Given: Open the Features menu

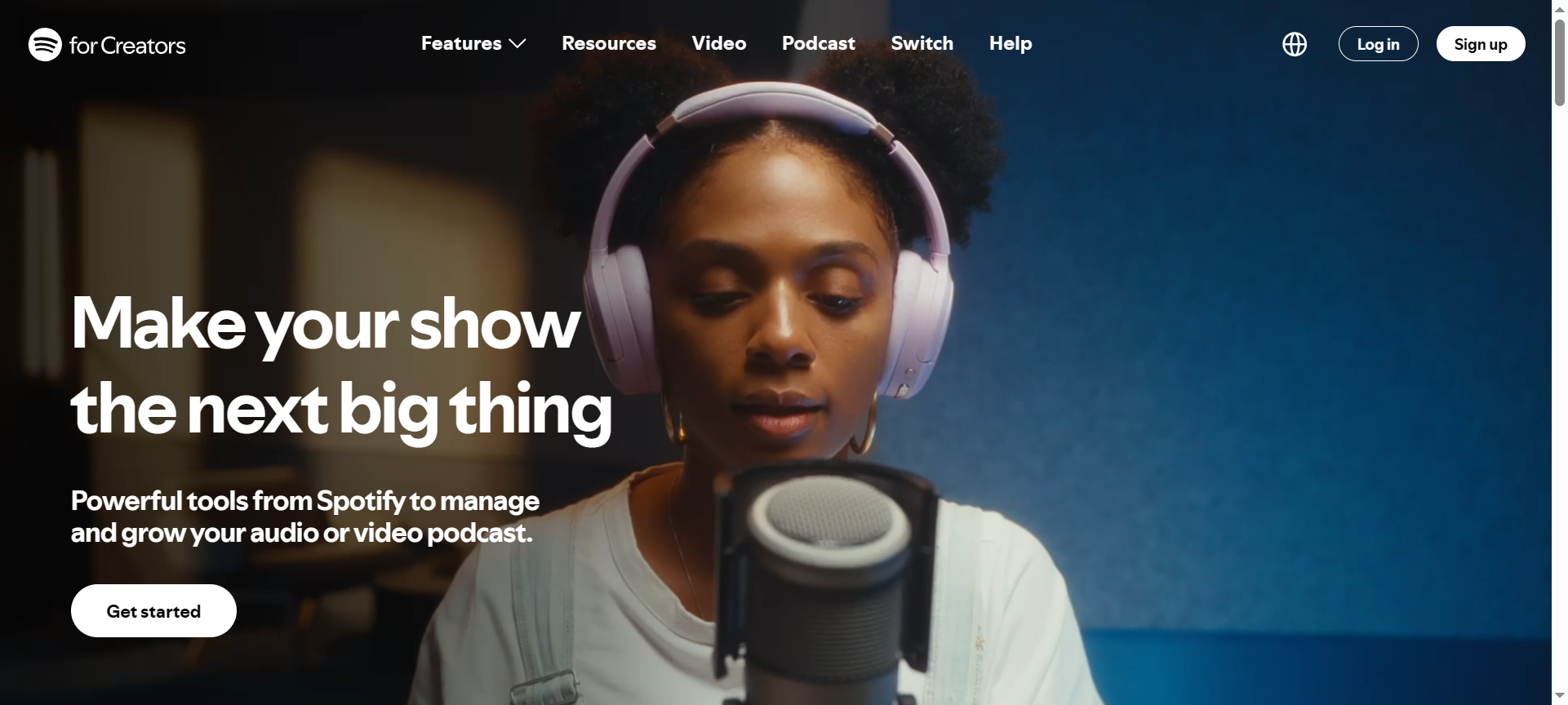Looking at the screenshot, I should coord(461,43).
